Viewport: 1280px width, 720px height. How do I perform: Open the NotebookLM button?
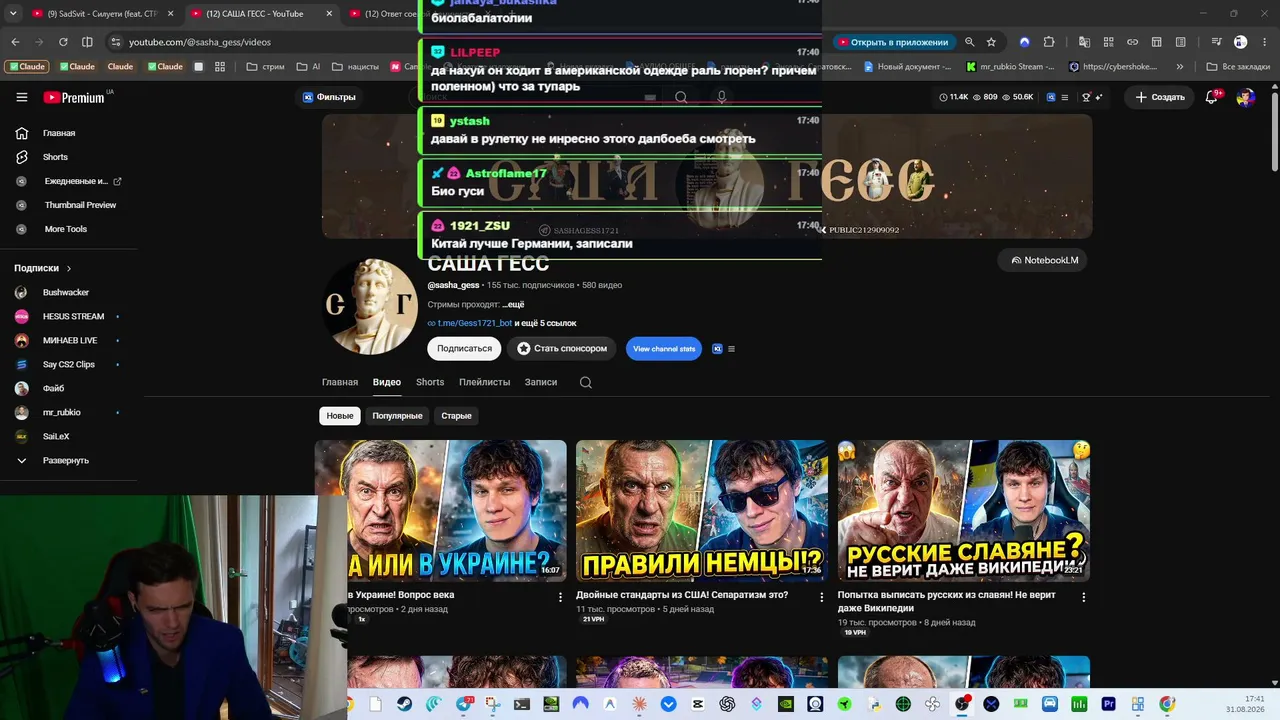[1043, 260]
